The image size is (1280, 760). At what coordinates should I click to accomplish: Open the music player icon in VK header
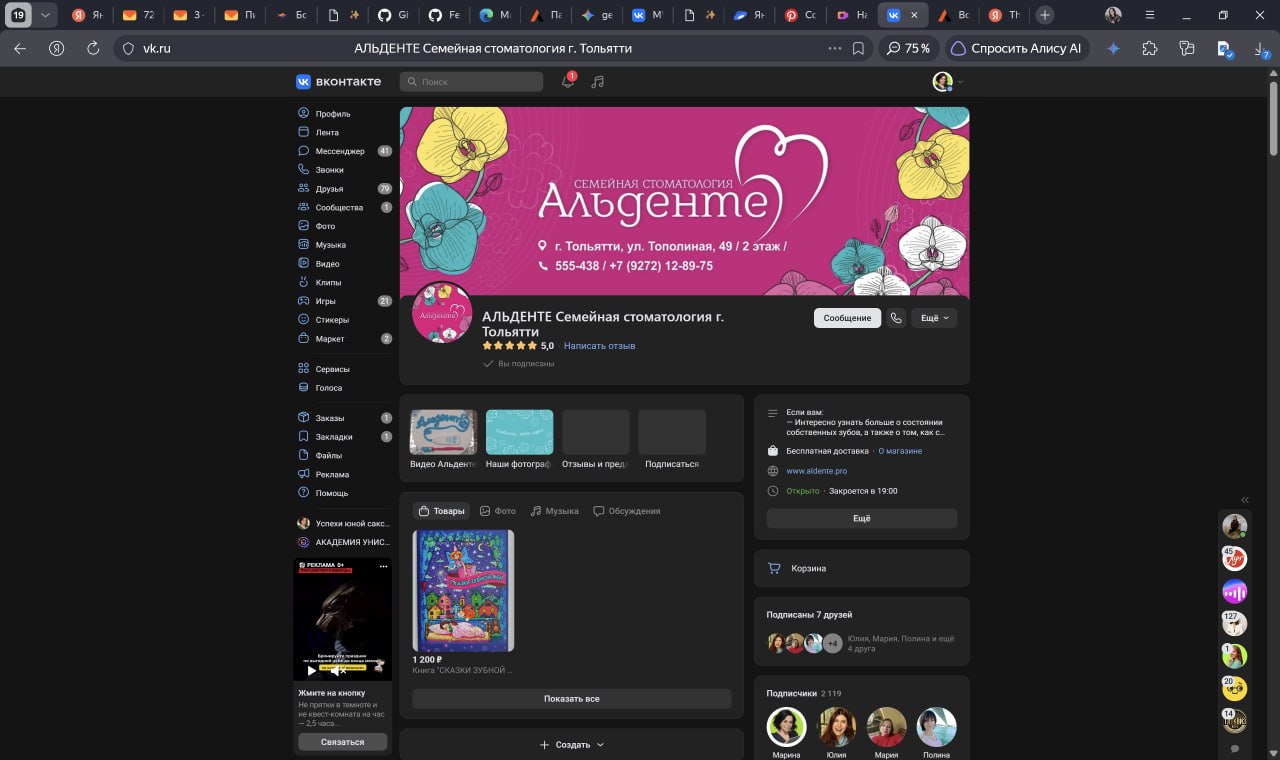coord(598,81)
